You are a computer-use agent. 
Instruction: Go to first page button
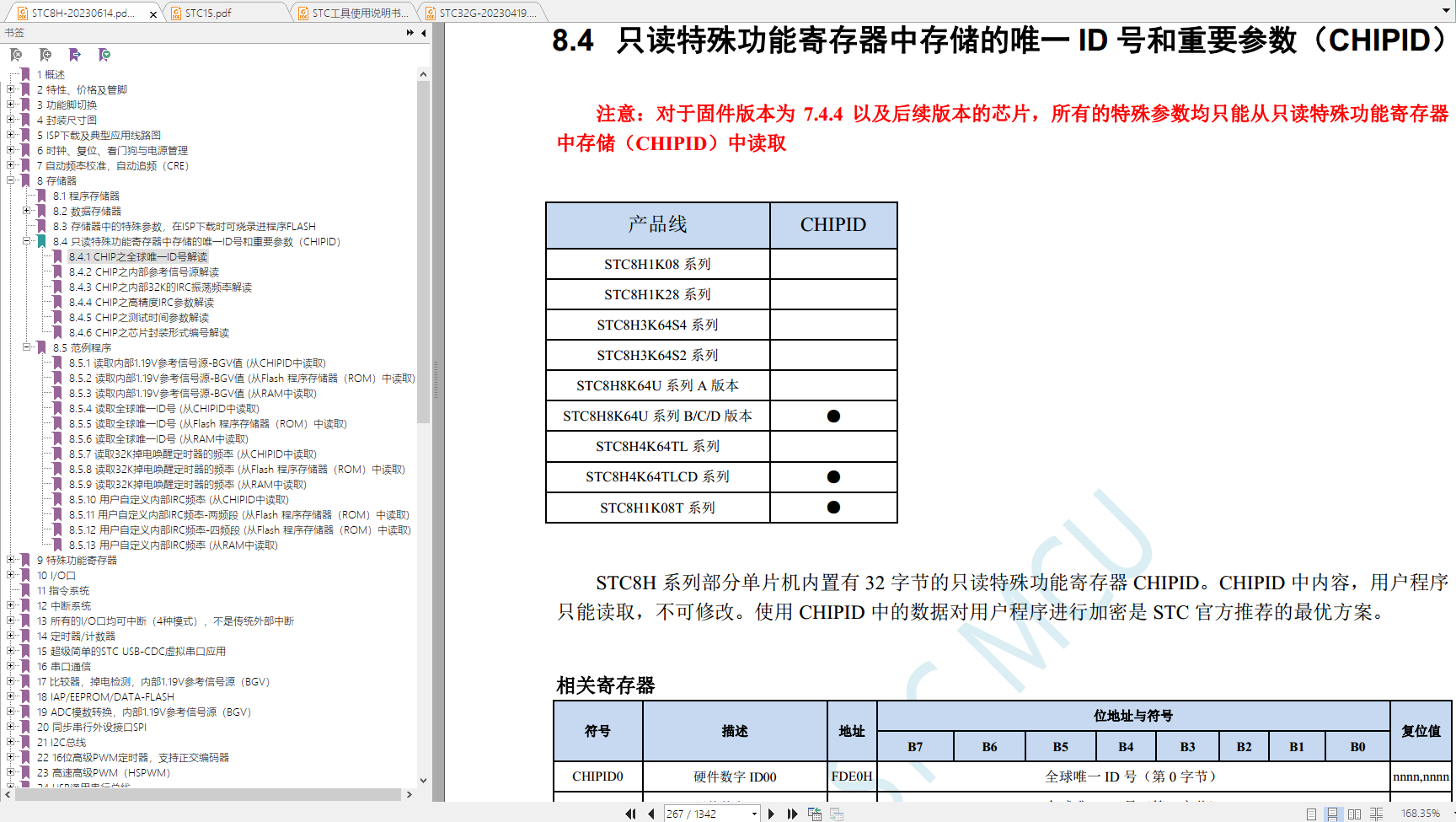pos(630,814)
